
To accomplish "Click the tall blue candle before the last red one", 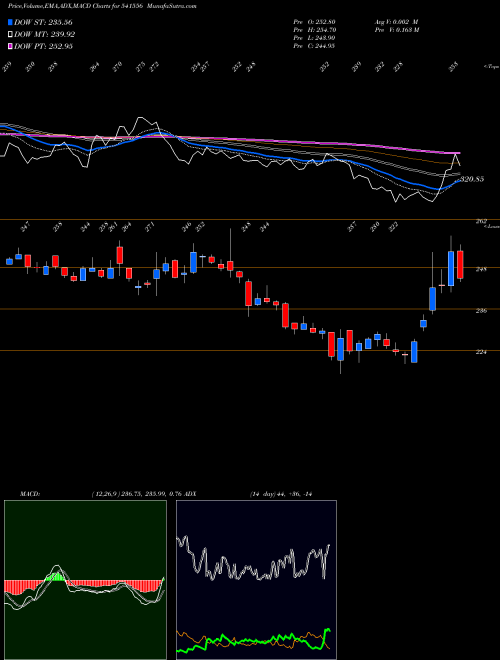I will pyautogui.click(x=451, y=269).
